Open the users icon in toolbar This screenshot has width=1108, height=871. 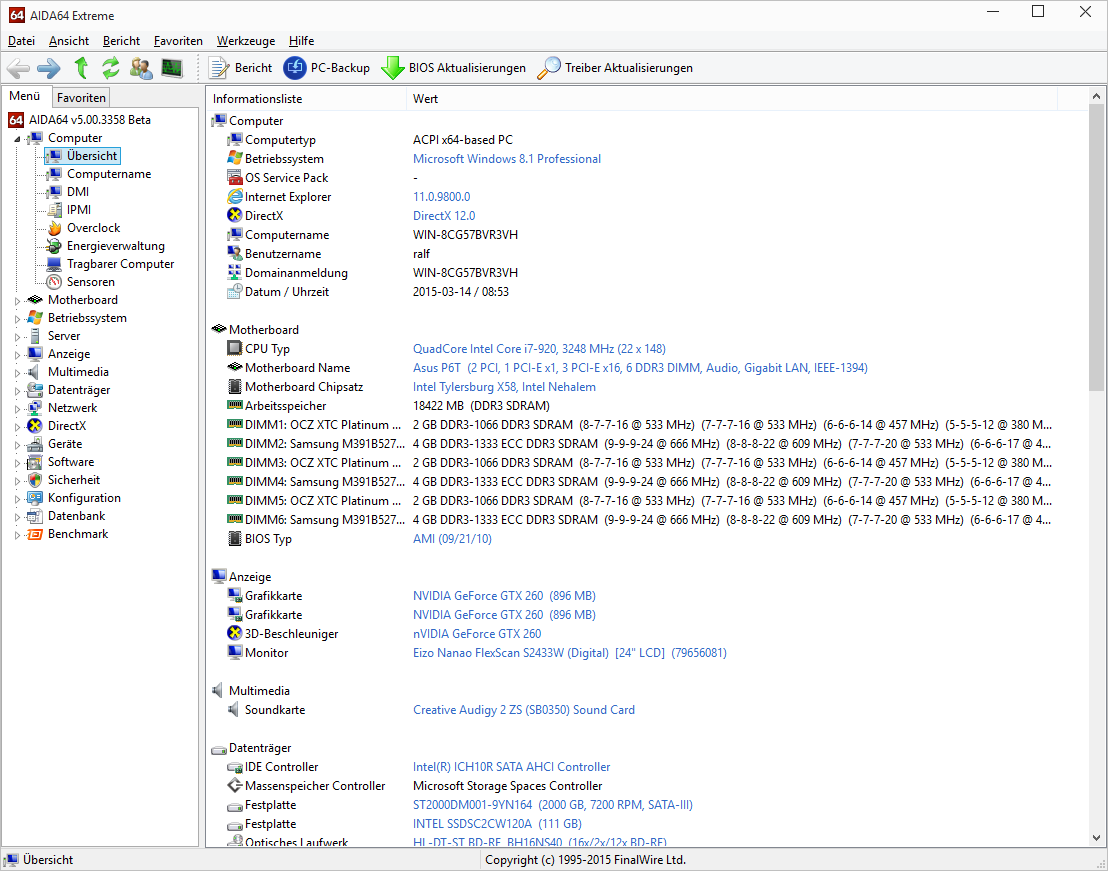(x=141, y=68)
